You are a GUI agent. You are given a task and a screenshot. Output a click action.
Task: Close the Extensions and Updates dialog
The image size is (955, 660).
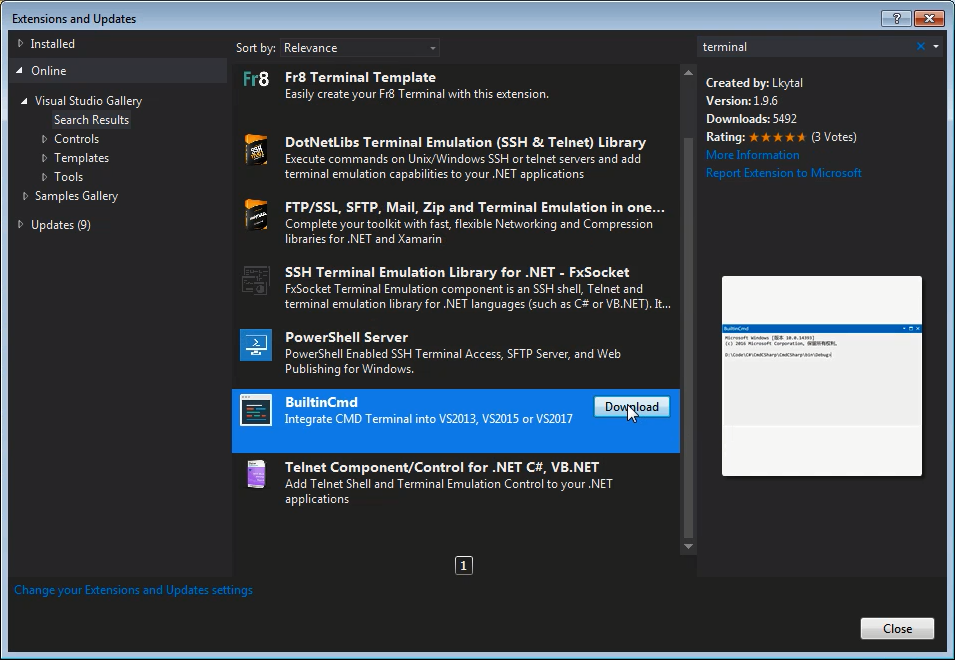point(897,628)
